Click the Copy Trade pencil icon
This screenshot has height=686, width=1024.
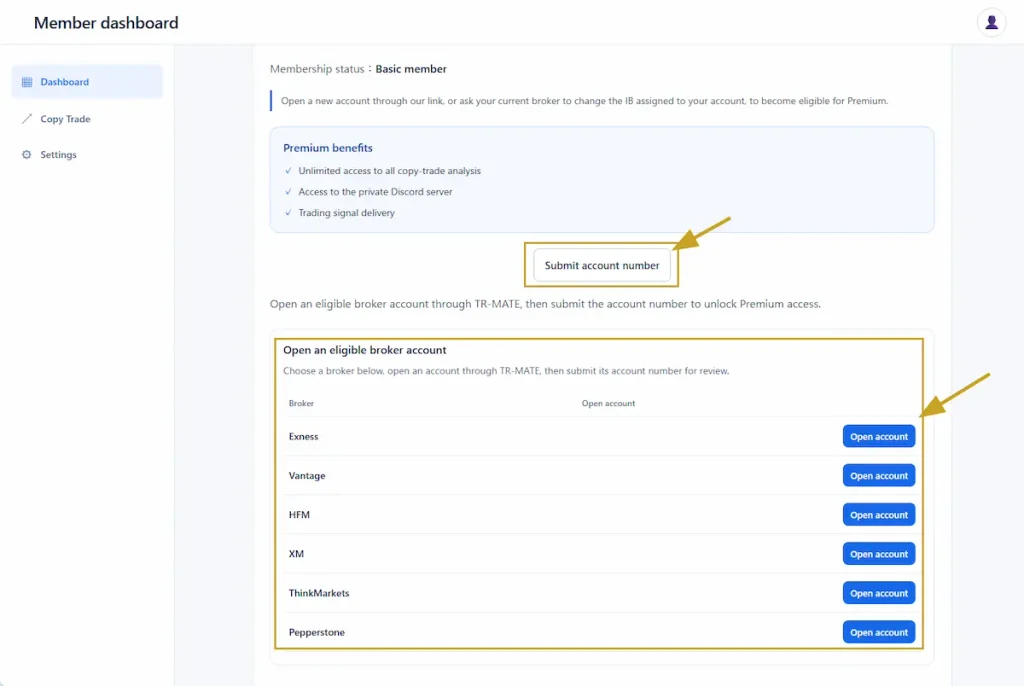pos(27,119)
